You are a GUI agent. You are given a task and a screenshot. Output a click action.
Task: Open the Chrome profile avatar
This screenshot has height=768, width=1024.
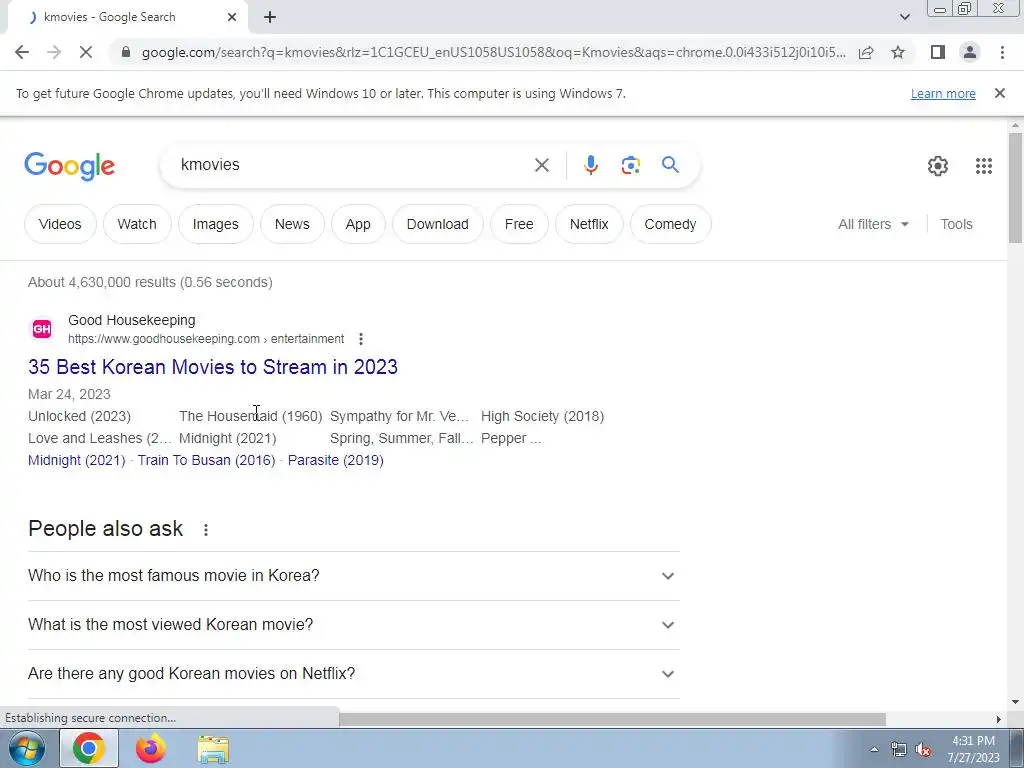[x=970, y=52]
